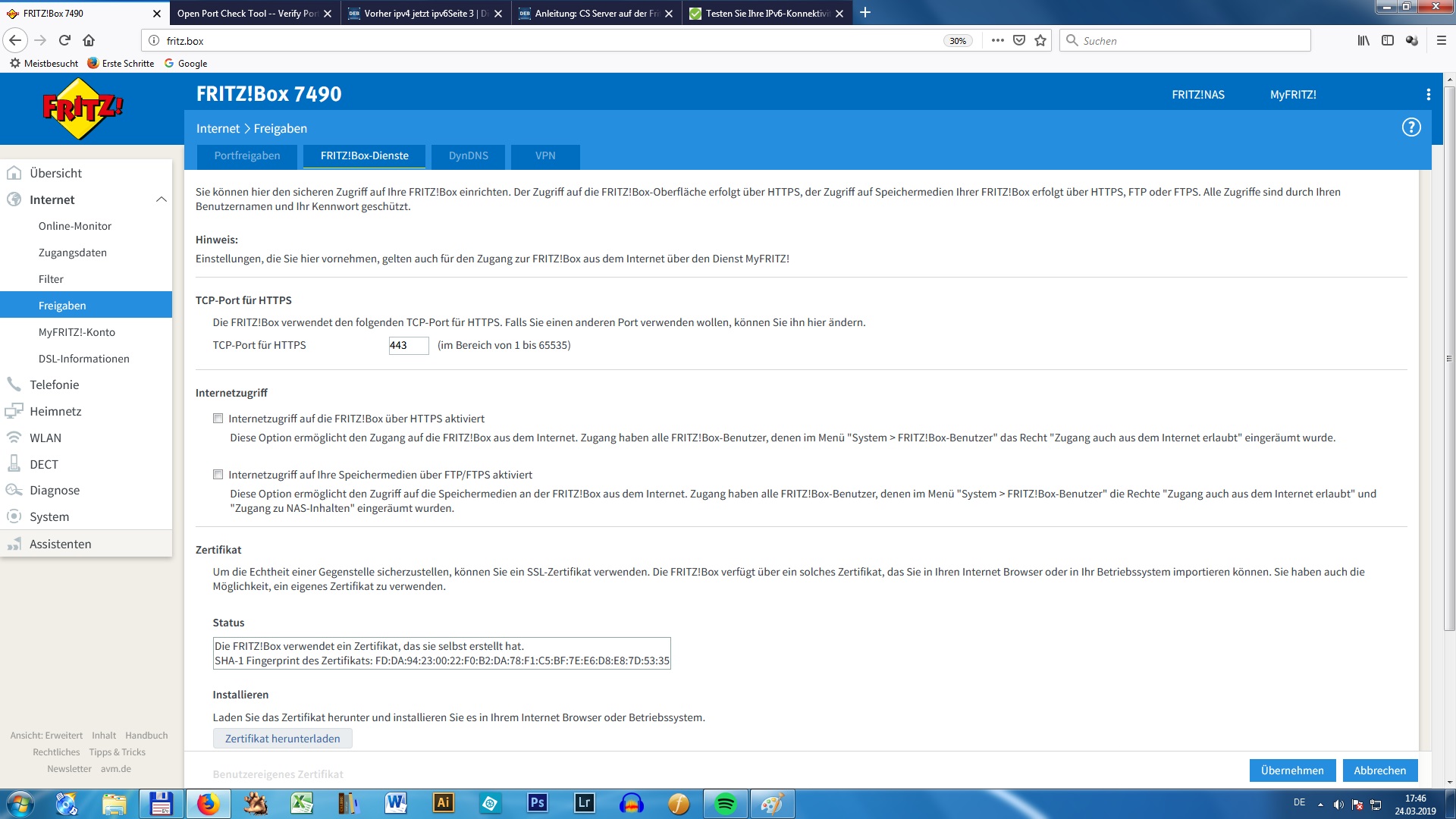Image resolution: width=1456 pixels, height=819 pixels.
Task: Open the FRITZ!Box three-dot menu
Action: tap(1428, 95)
